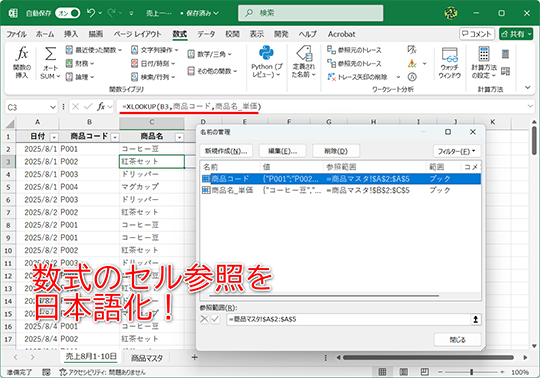
Task: Click the formula bar fx insert function icon
Action: (101, 107)
